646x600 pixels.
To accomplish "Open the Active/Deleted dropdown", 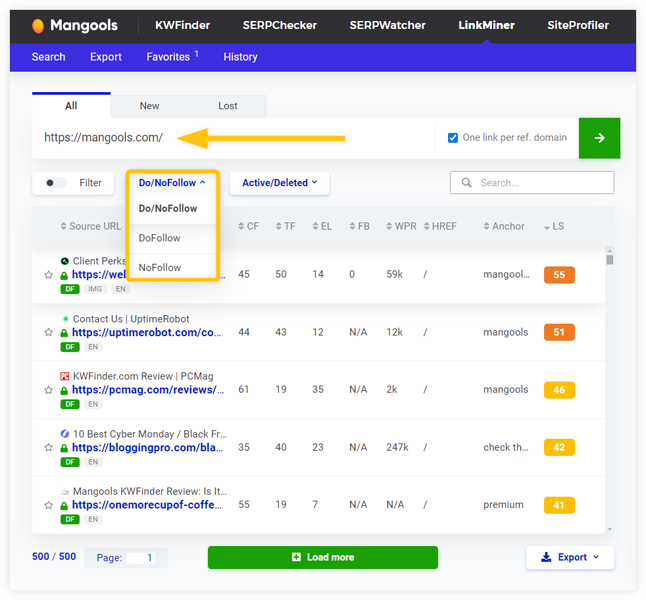I will 279,183.
